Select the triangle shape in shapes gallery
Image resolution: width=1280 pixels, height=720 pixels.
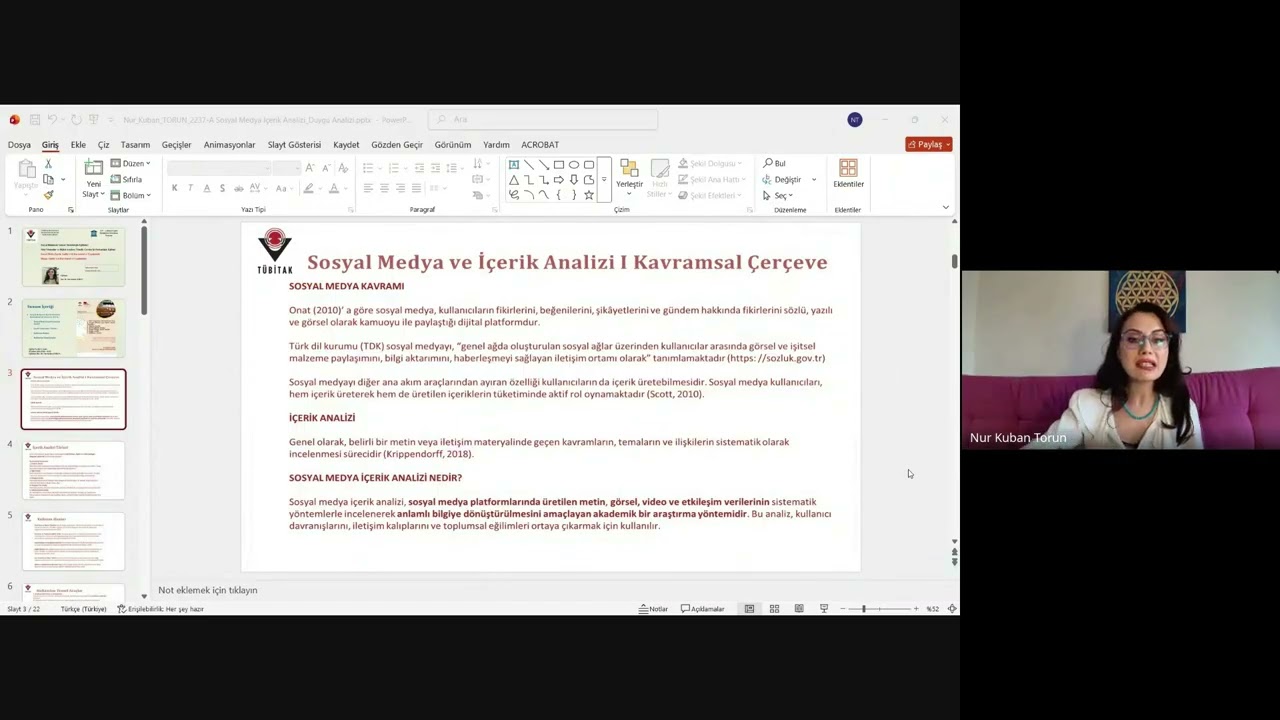[514, 180]
